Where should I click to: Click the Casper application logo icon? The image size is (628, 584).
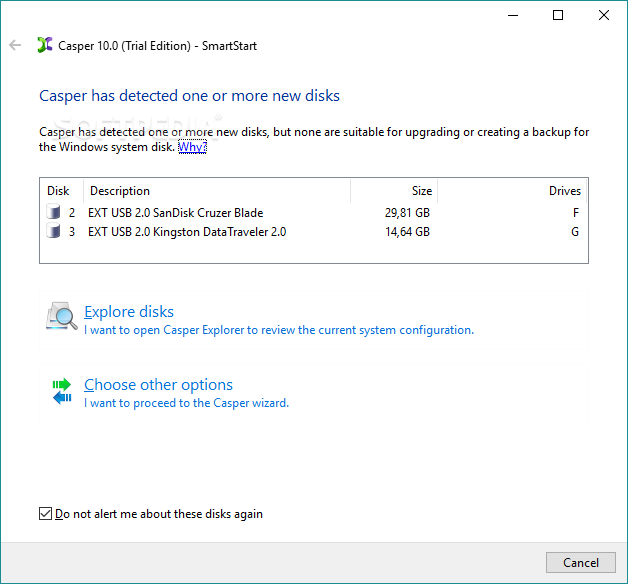[x=45, y=45]
